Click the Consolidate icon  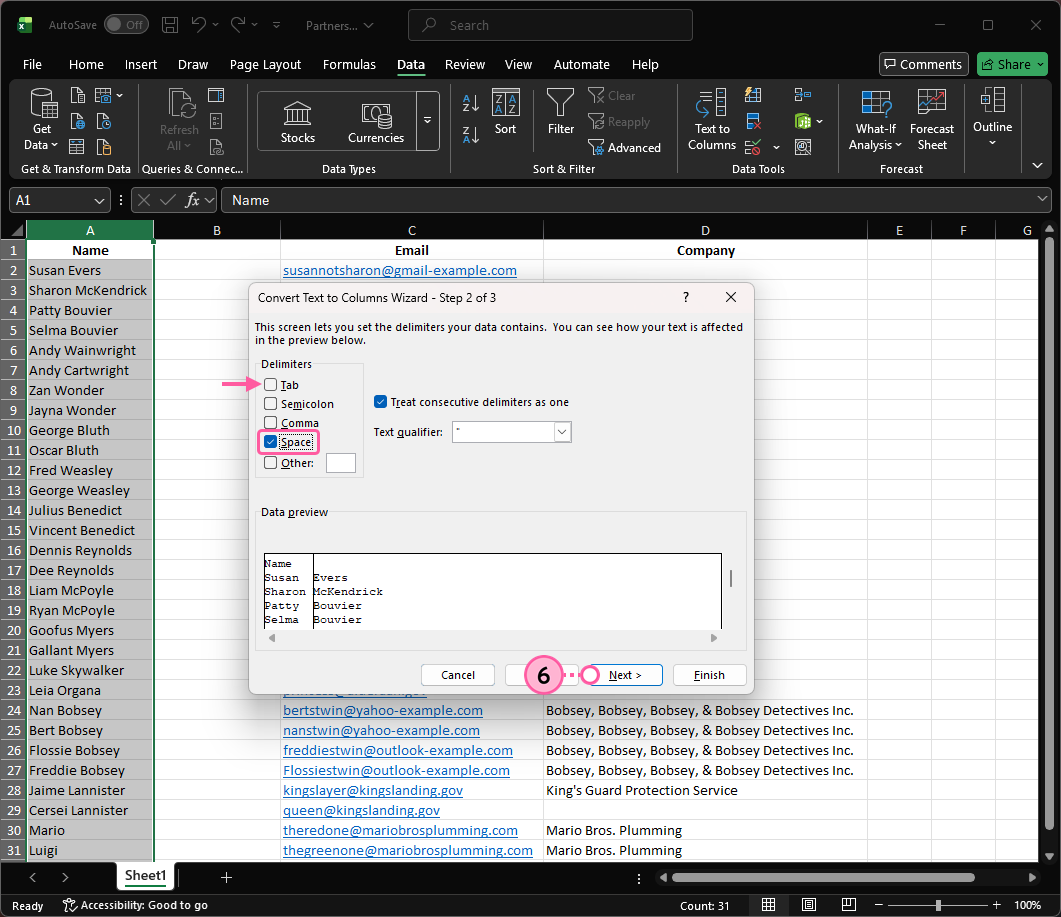point(802,95)
